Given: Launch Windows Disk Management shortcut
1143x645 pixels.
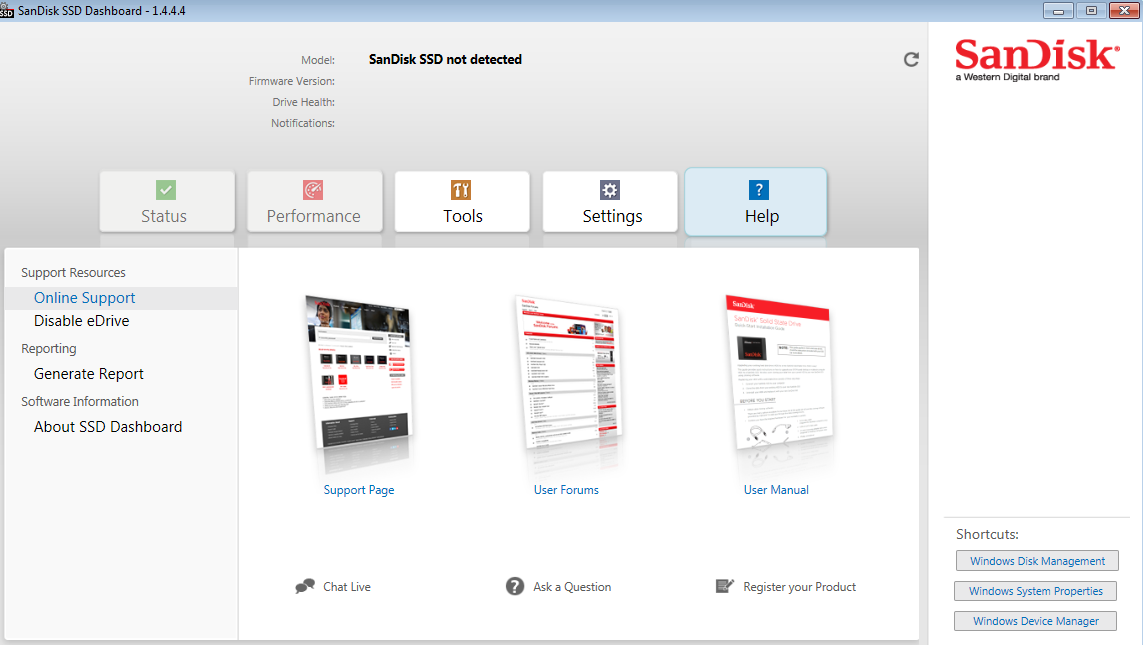Looking at the screenshot, I should click(x=1037, y=561).
